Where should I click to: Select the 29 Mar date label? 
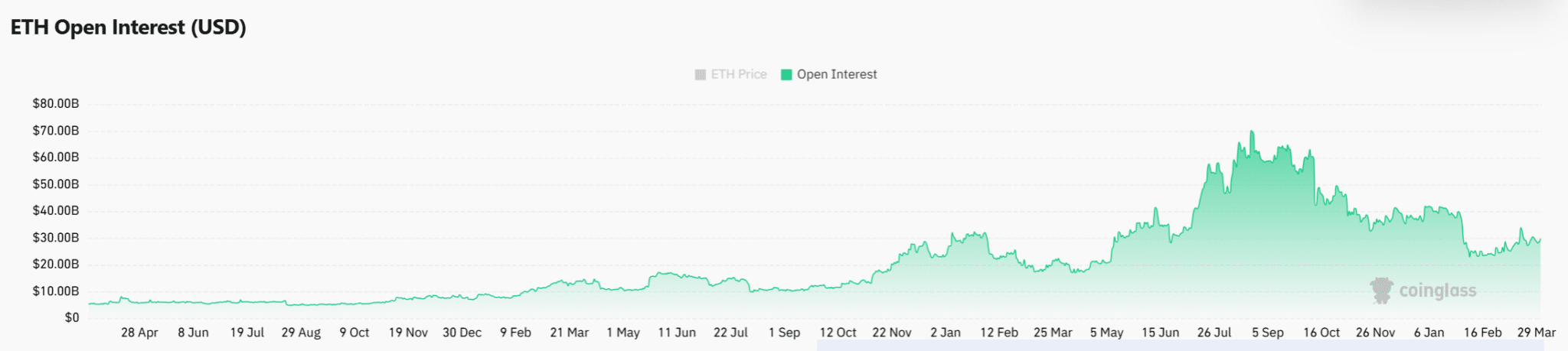click(1536, 333)
